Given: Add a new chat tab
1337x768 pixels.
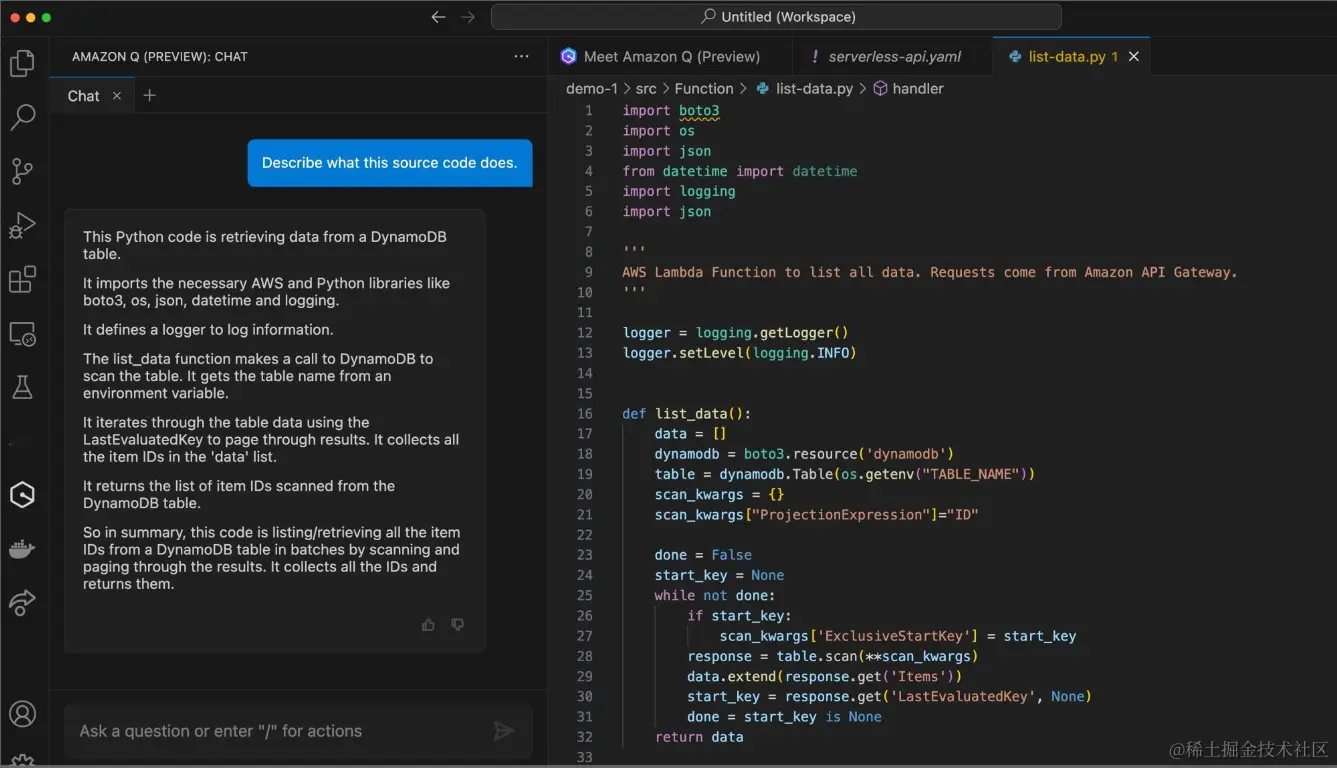Looking at the screenshot, I should pyautogui.click(x=150, y=96).
